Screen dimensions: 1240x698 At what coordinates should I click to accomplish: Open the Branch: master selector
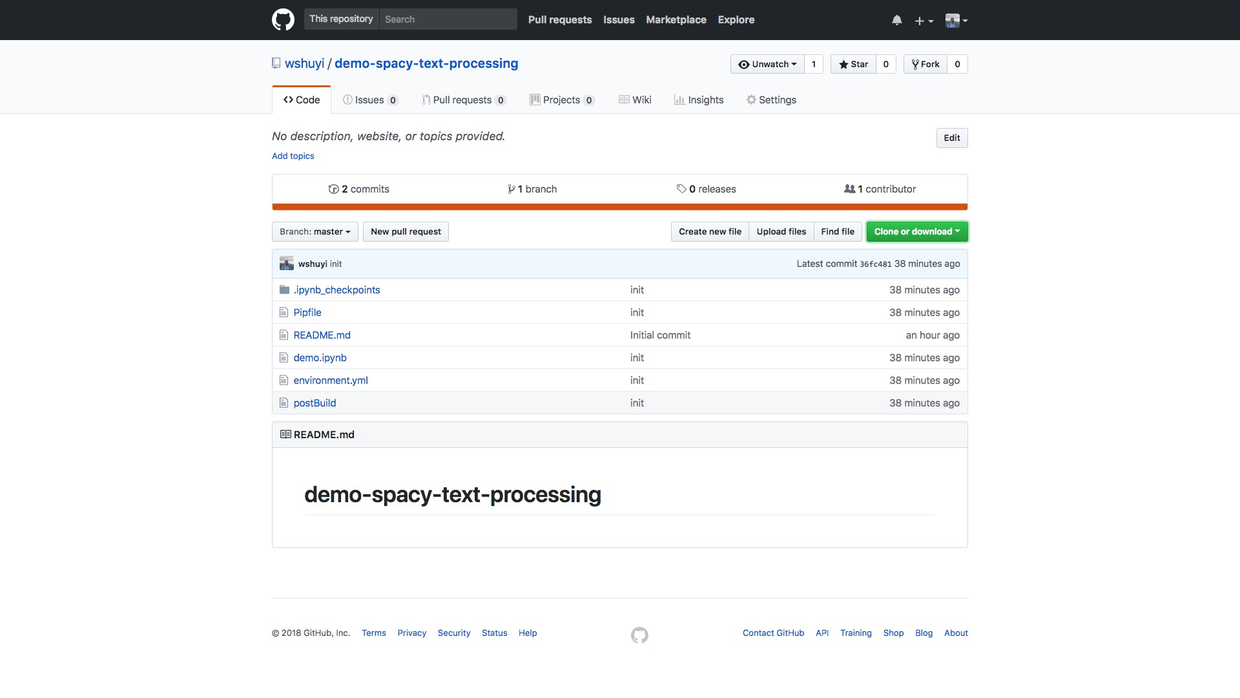314,232
